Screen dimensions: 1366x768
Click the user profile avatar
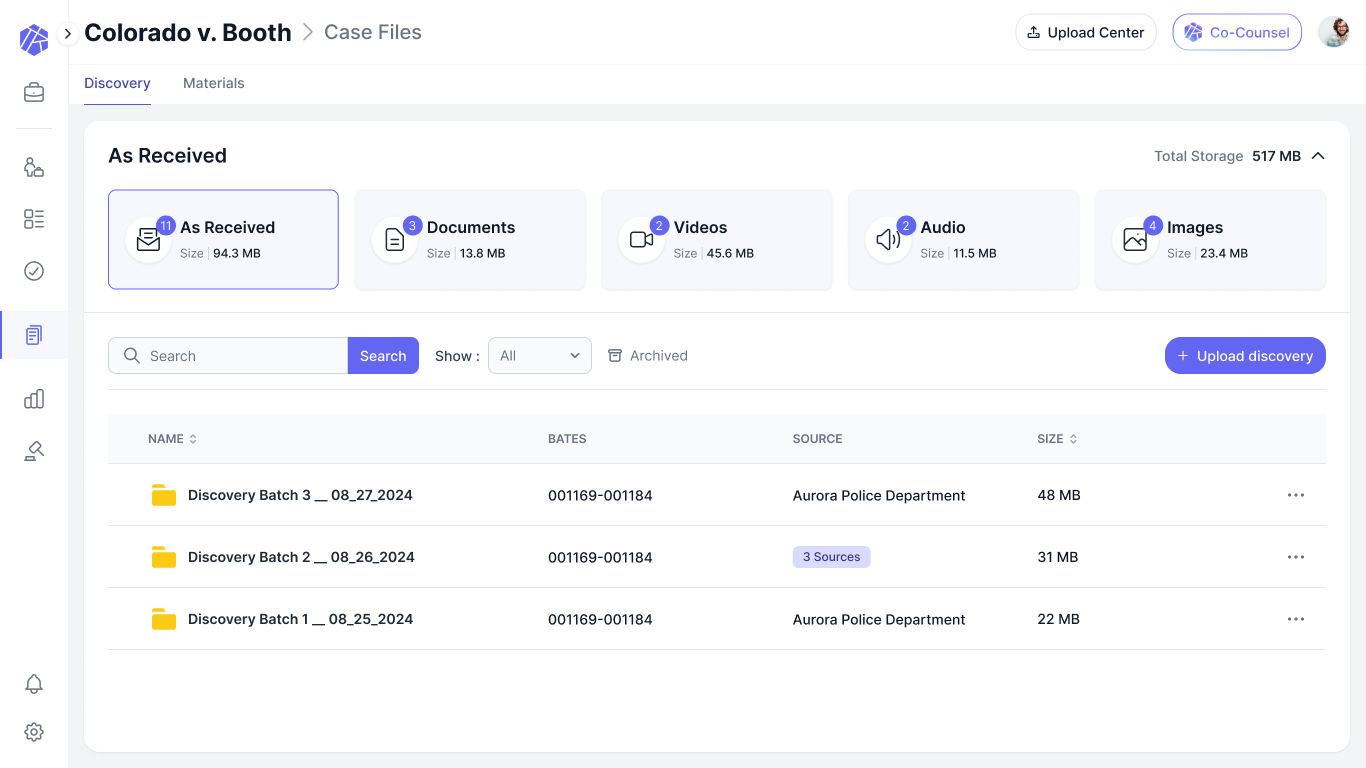tap(1334, 32)
